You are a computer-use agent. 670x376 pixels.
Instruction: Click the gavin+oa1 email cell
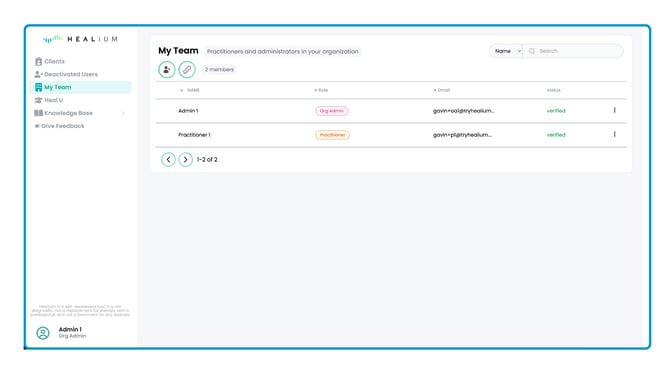tap(463, 111)
